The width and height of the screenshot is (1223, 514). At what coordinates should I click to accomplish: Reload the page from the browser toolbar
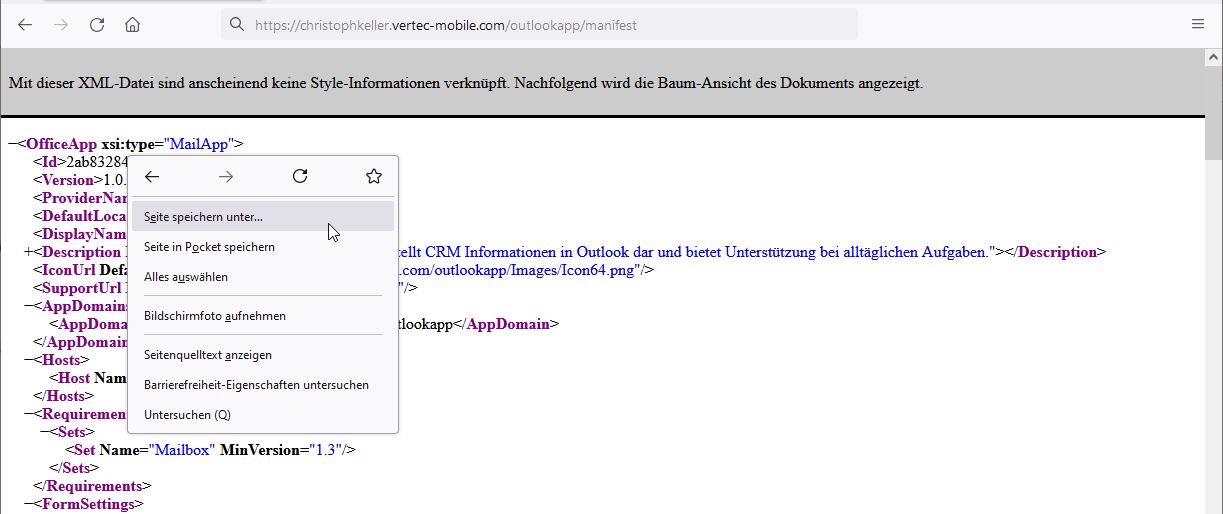tap(97, 25)
